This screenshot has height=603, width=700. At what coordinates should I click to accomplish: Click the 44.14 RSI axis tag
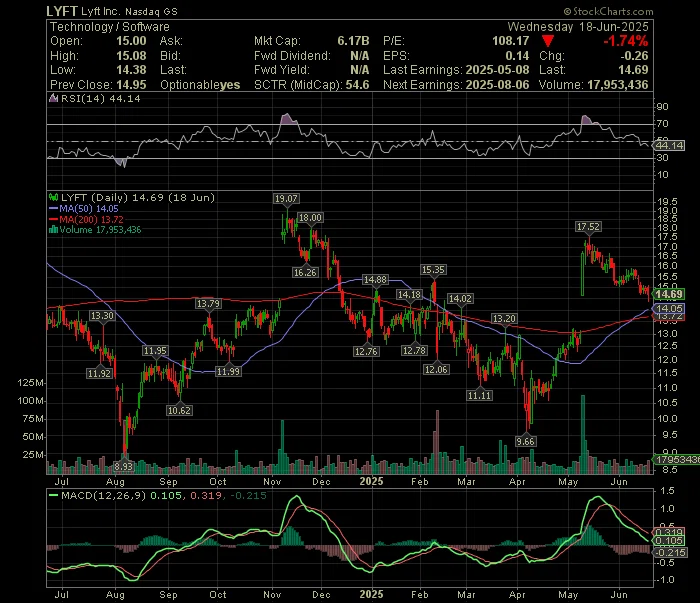click(x=668, y=146)
